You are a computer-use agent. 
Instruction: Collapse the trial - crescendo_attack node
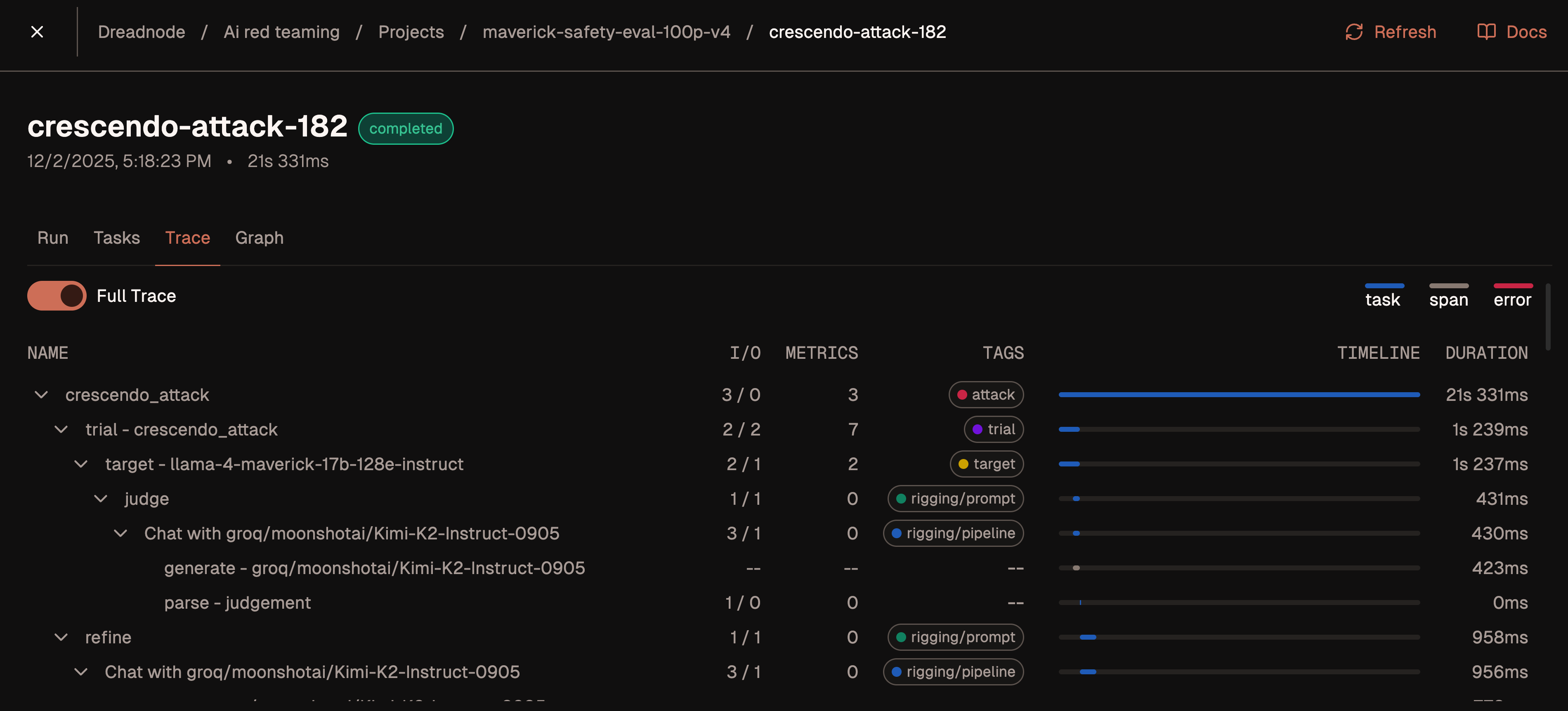point(61,429)
